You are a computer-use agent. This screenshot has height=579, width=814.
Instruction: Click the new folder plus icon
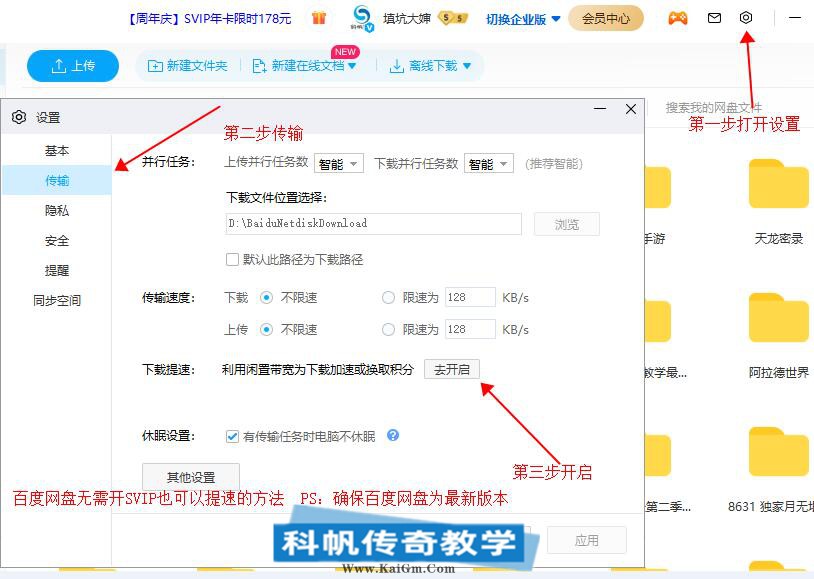[x=155, y=66]
